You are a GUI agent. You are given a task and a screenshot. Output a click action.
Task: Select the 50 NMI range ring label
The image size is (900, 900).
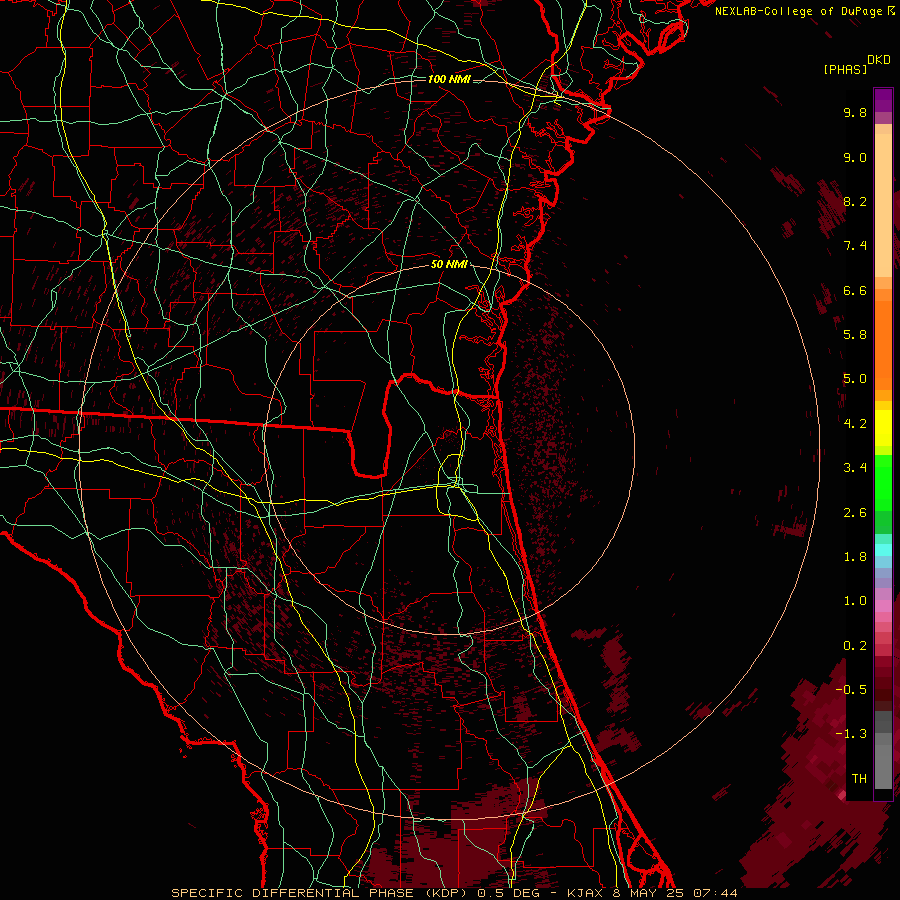(449, 264)
